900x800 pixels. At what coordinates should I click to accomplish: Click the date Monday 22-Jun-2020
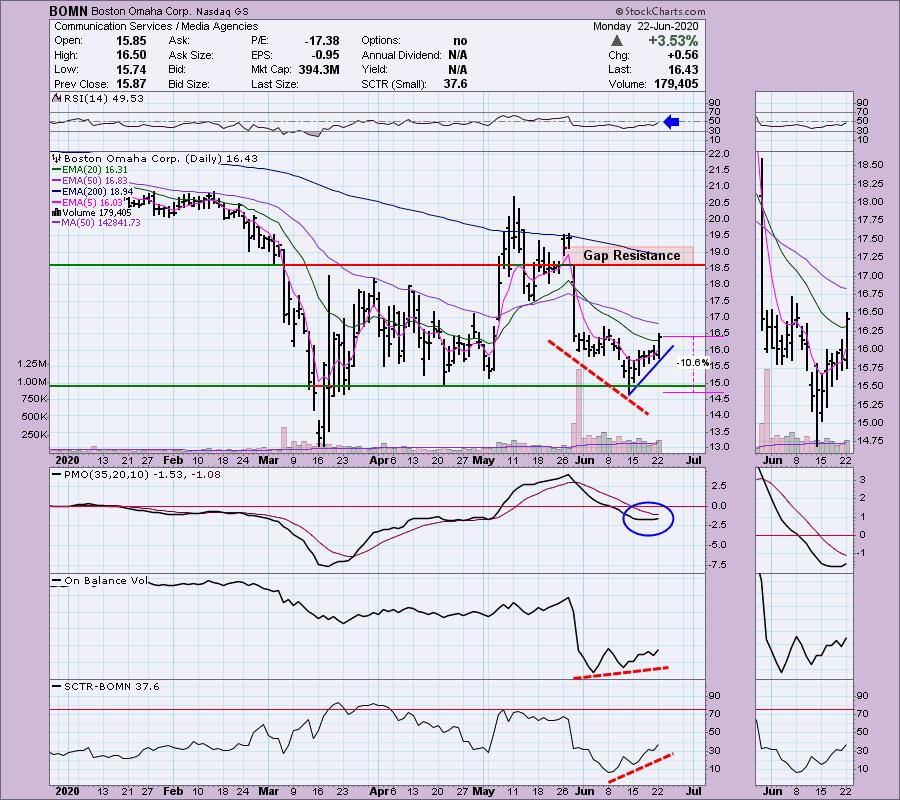click(x=645, y=26)
